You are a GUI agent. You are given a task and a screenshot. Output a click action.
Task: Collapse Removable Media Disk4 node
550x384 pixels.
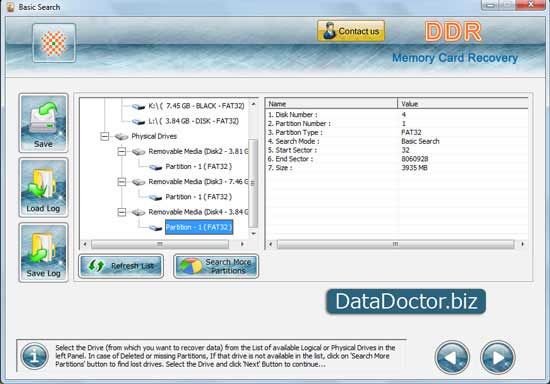[122, 212]
